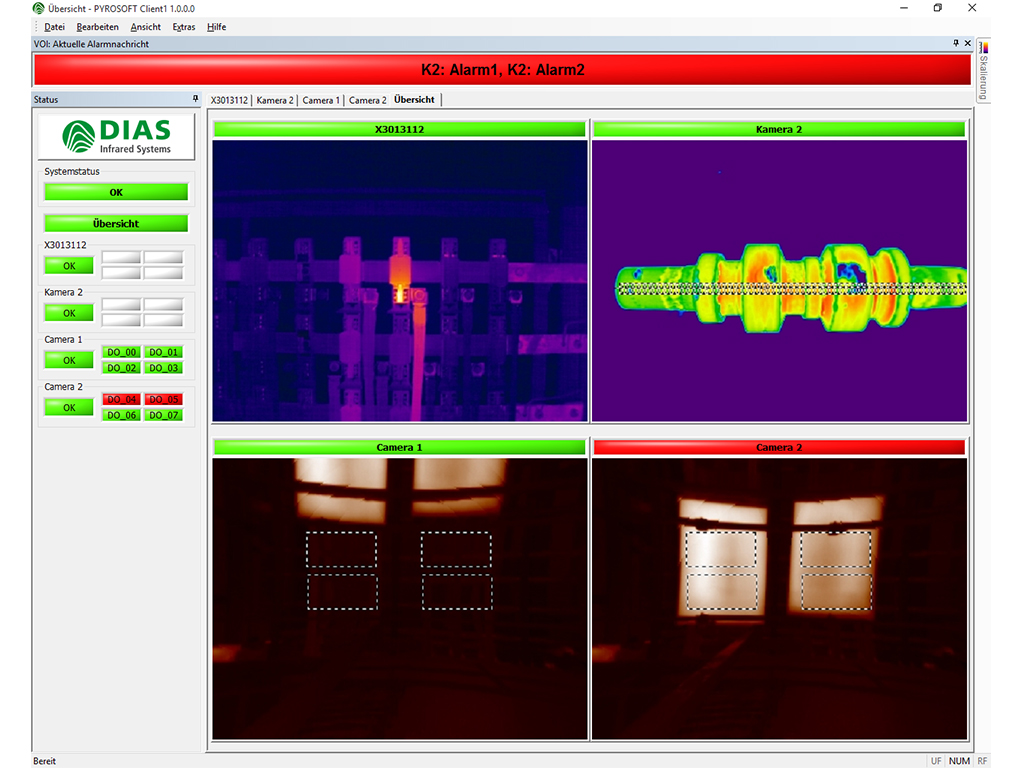The width and height of the screenshot is (1024, 768).
Task: Toggle the red DO_04 output indicator
Action: coord(121,399)
